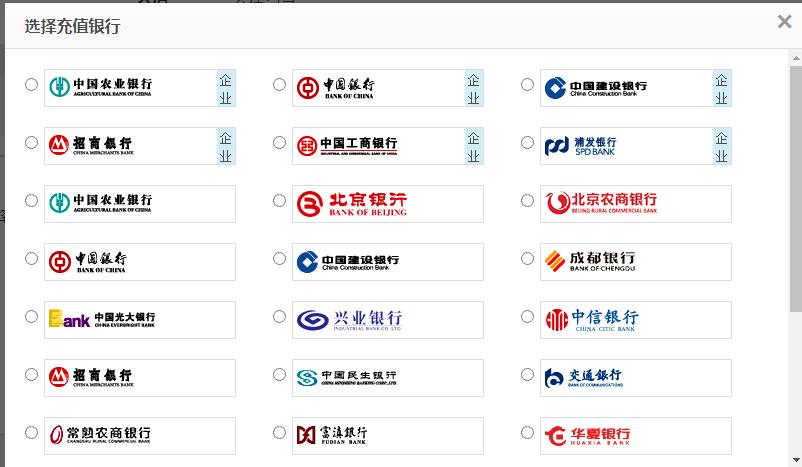Image resolution: width=802 pixels, height=467 pixels.
Task: Choose the Fudian Bank radio button
Action: click(279, 432)
